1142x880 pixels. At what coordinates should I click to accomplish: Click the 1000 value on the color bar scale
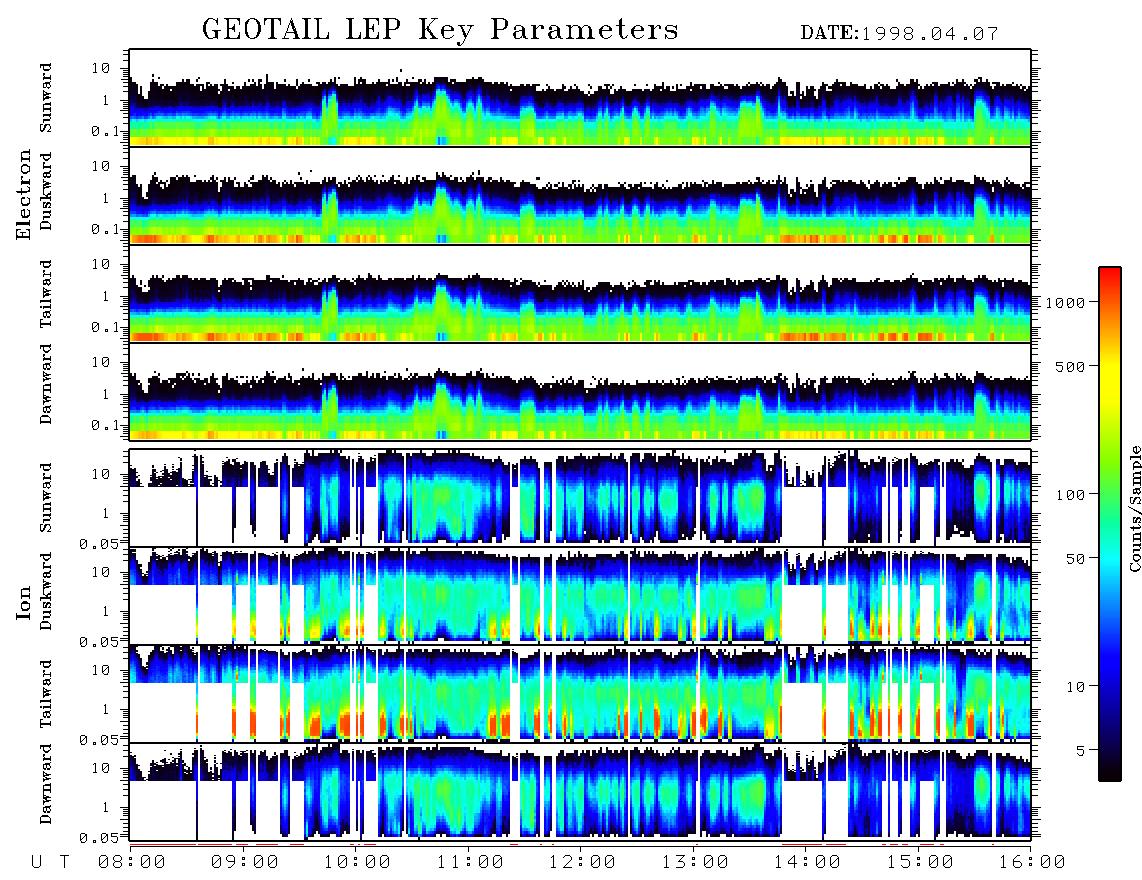[1066, 302]
